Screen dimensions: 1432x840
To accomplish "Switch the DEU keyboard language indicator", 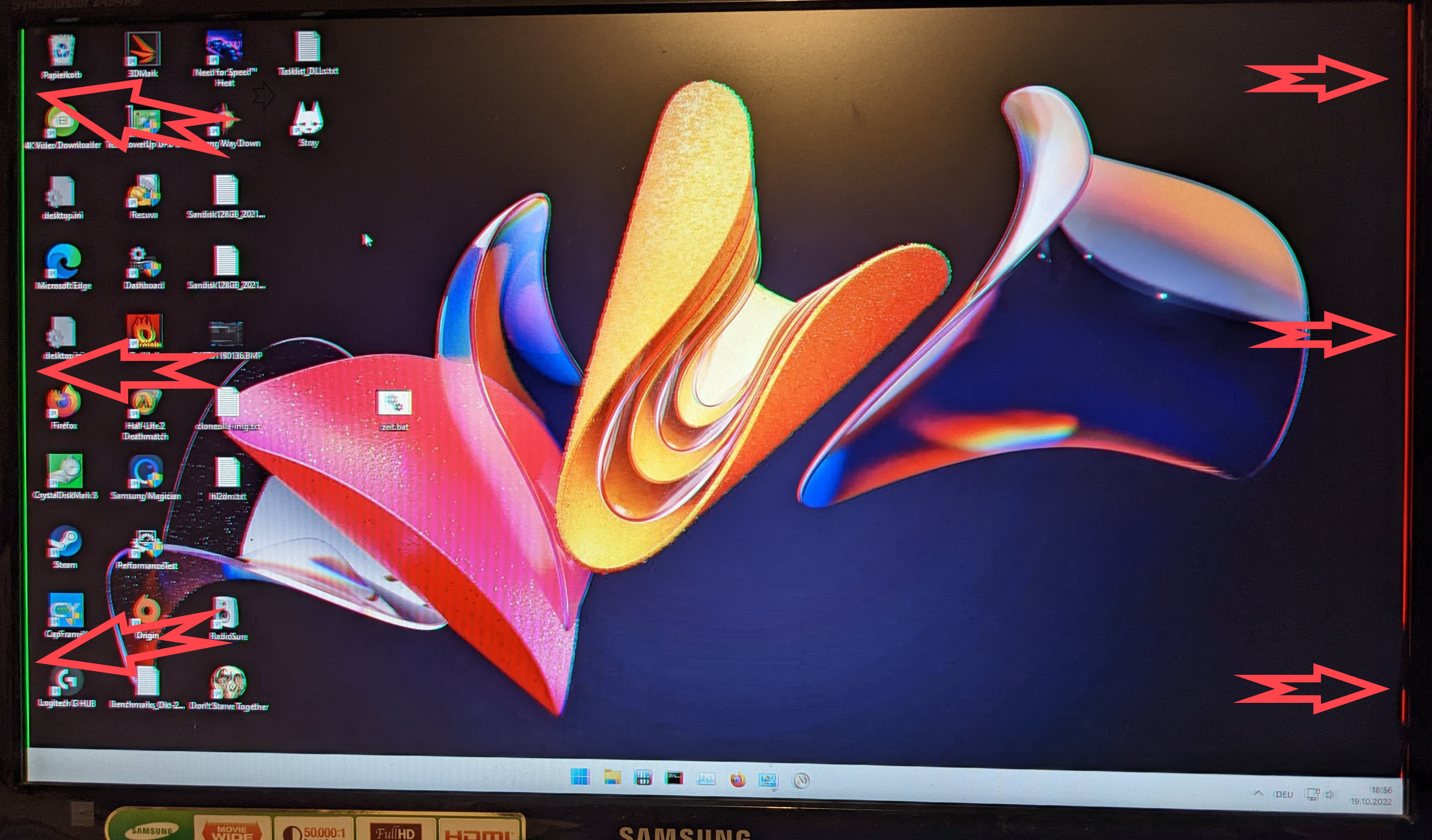I will click(x=1283, y=795).
